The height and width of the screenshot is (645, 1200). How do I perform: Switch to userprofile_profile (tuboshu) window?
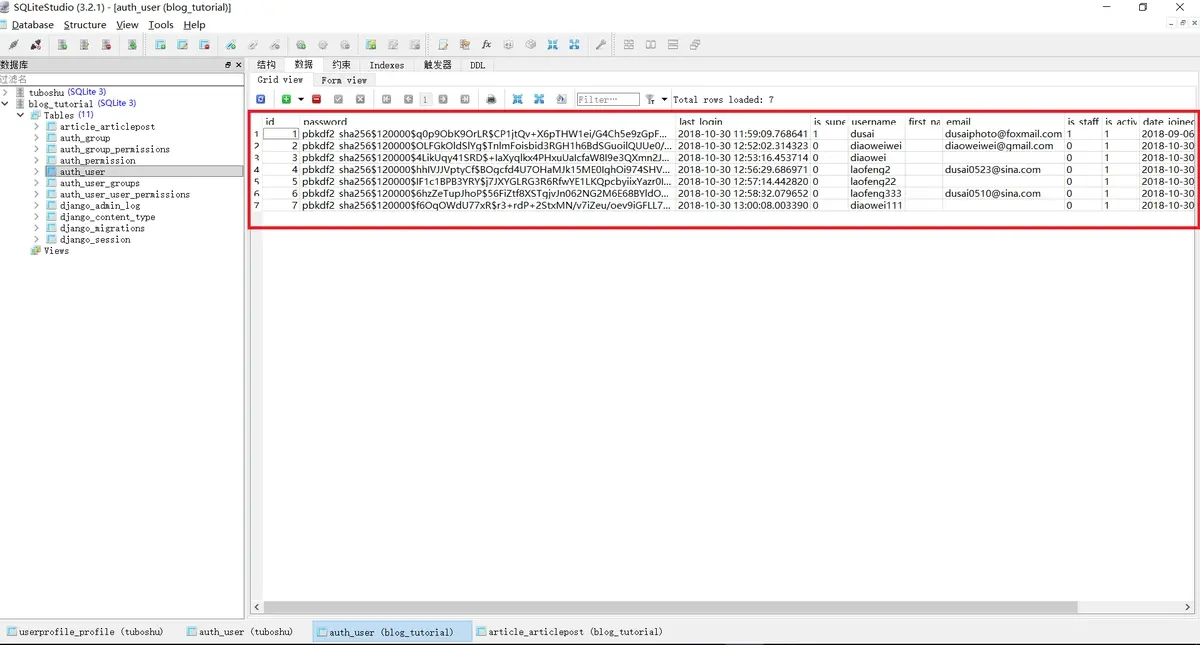tap(88, 632)
